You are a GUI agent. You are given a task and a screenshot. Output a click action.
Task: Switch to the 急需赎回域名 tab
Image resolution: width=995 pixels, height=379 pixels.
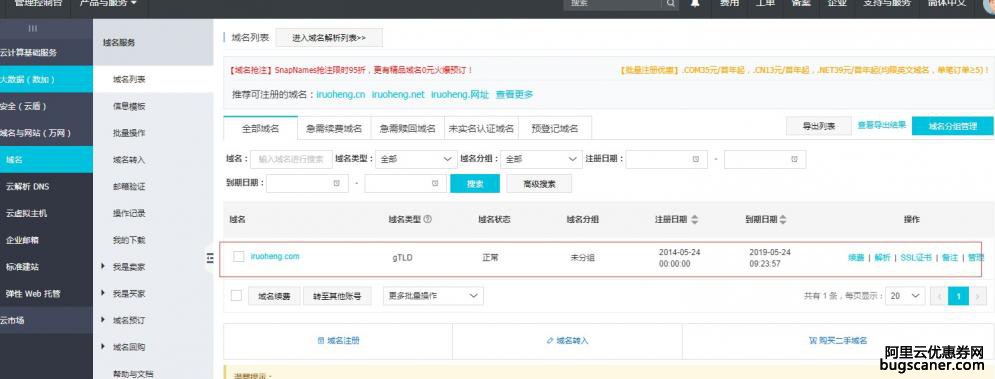[407, 128]
